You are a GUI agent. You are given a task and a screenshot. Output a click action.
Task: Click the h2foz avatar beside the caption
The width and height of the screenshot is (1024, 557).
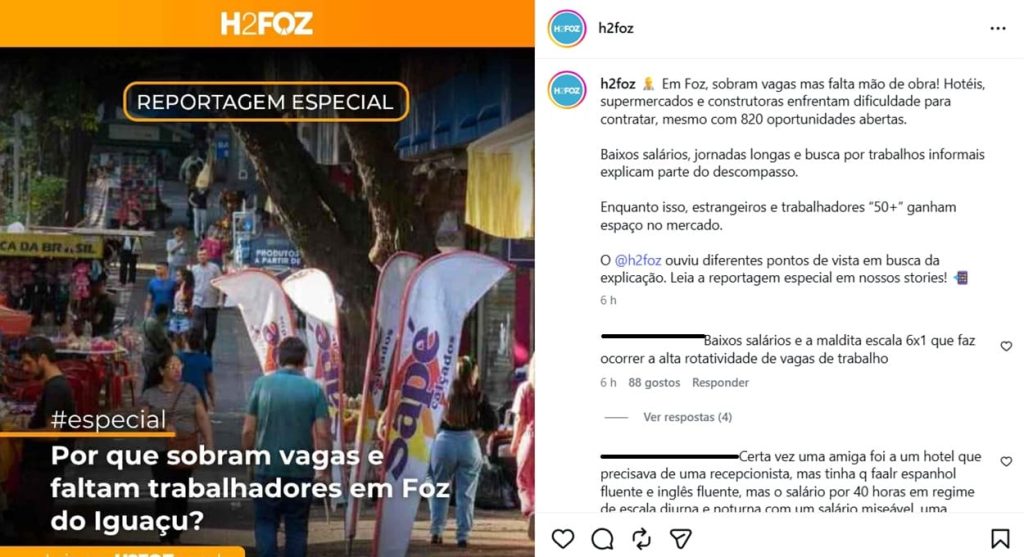pos(567,90)
